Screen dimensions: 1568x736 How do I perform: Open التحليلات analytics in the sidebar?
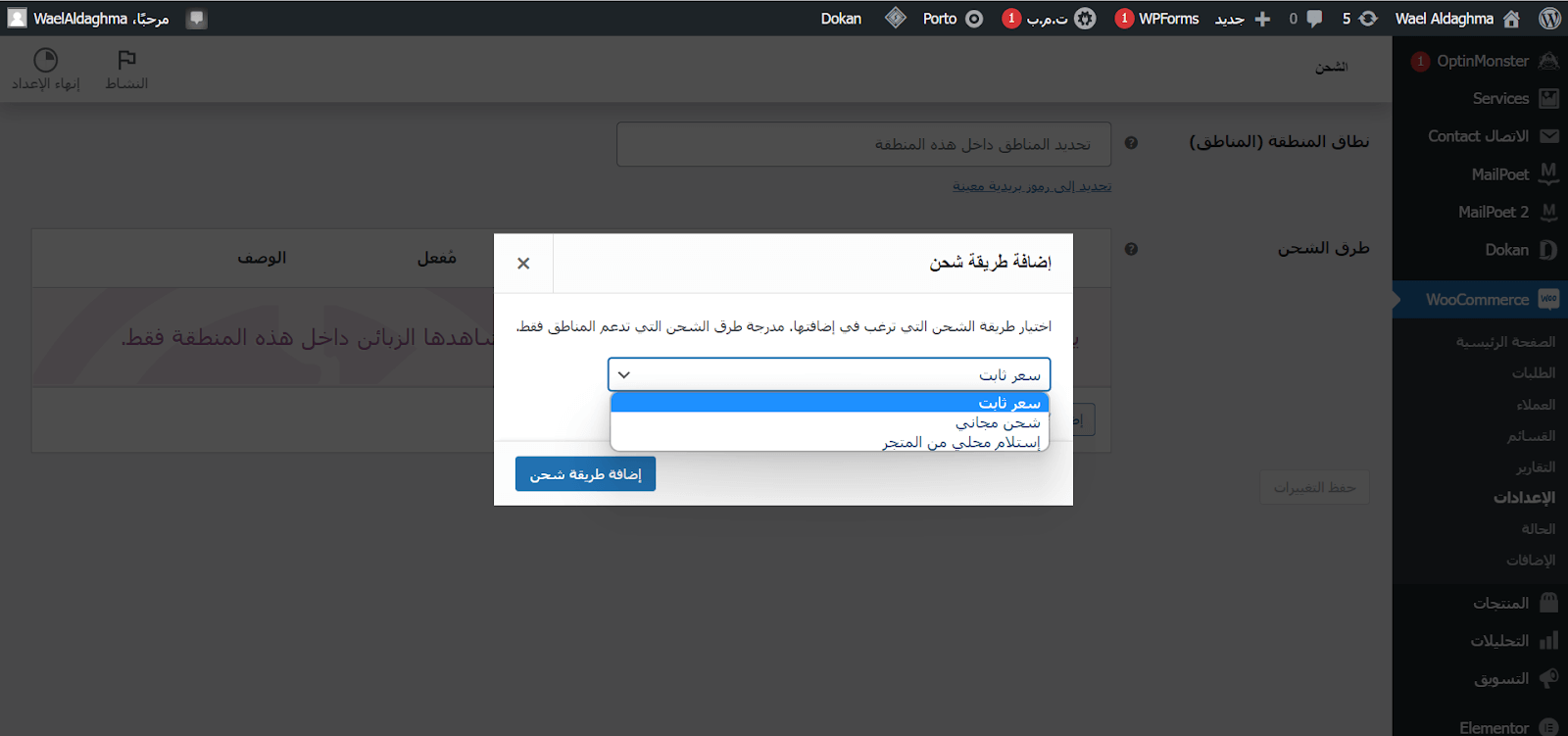tap(1499, 641)
